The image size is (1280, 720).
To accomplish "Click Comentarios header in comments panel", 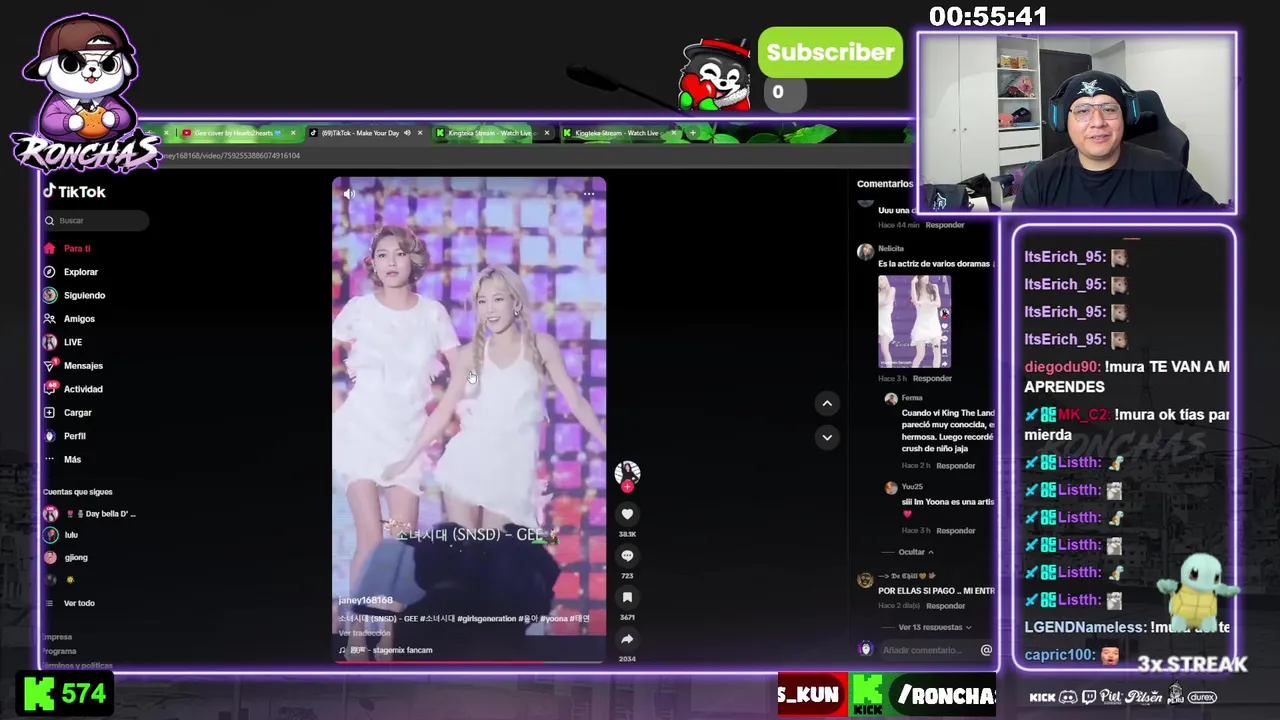I will click(885, 184).
